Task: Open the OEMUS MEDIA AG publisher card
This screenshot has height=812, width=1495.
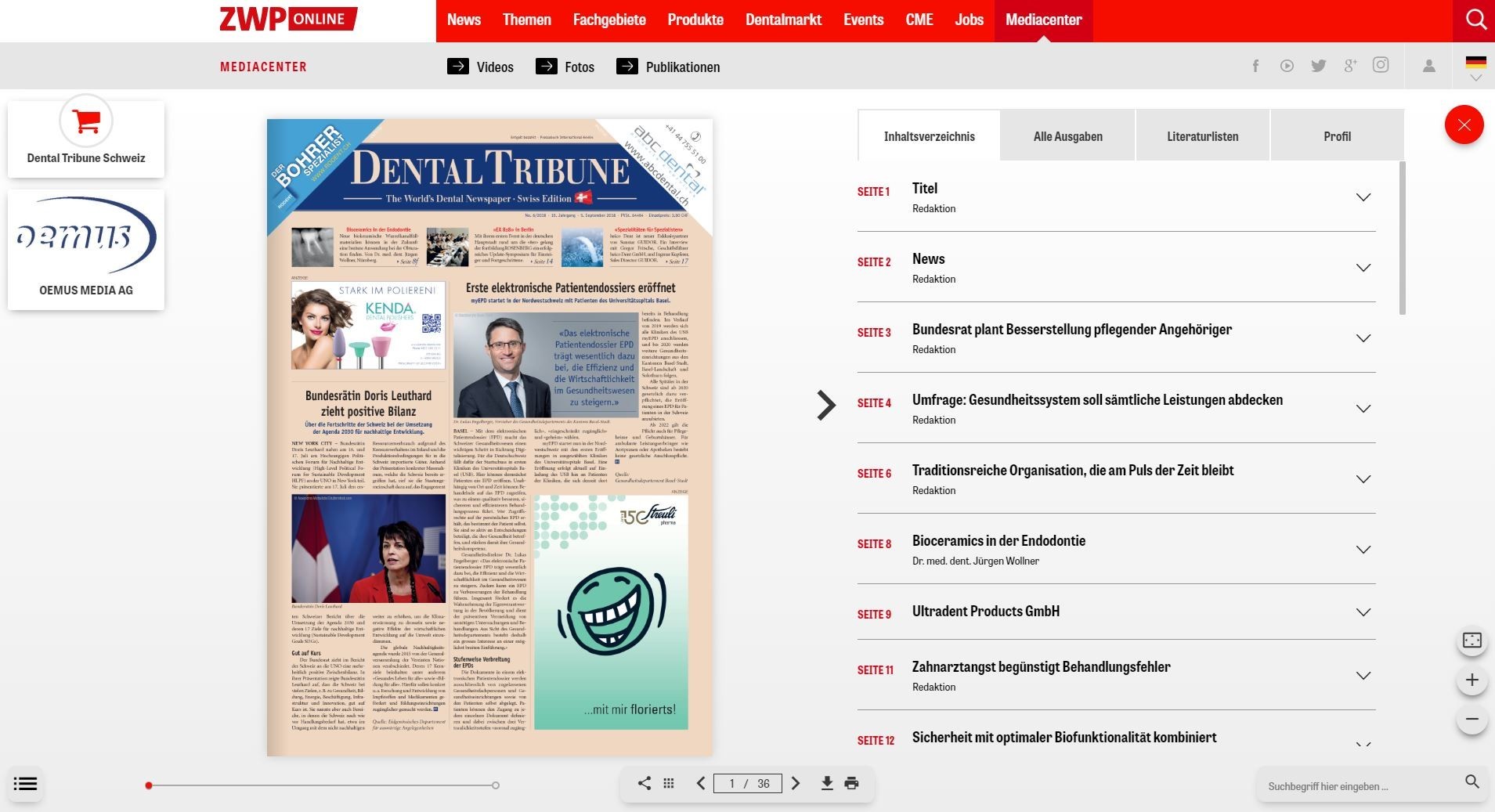Action: click(x=86, y=250)
